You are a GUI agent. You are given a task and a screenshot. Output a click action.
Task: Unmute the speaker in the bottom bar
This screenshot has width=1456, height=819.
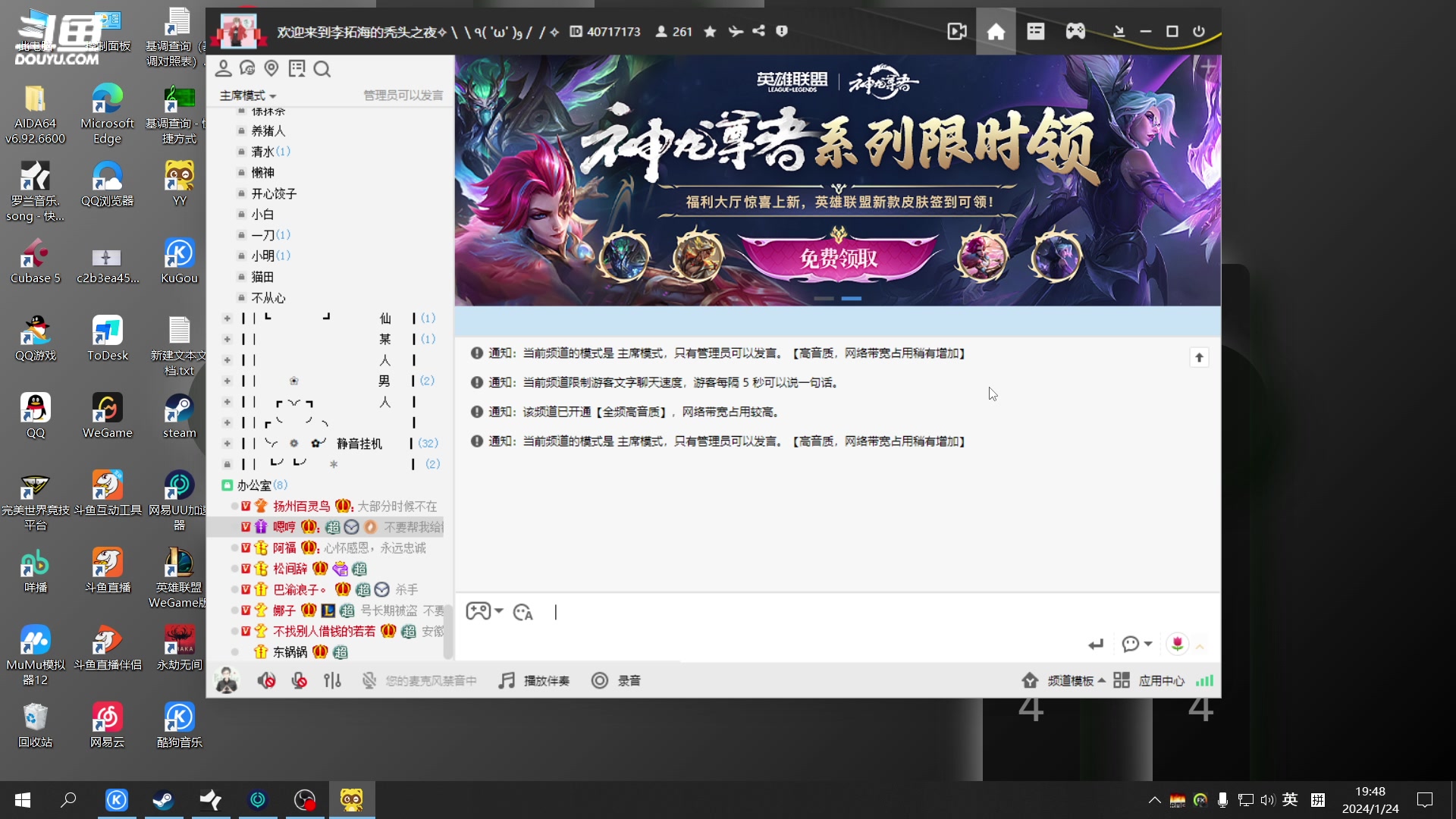click(x=266, y=680)
